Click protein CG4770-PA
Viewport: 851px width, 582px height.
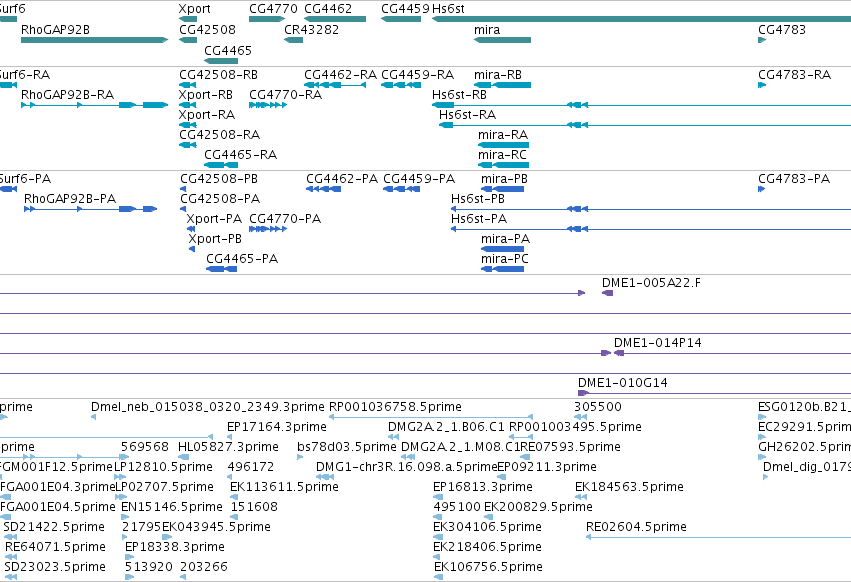click(268, 229)
